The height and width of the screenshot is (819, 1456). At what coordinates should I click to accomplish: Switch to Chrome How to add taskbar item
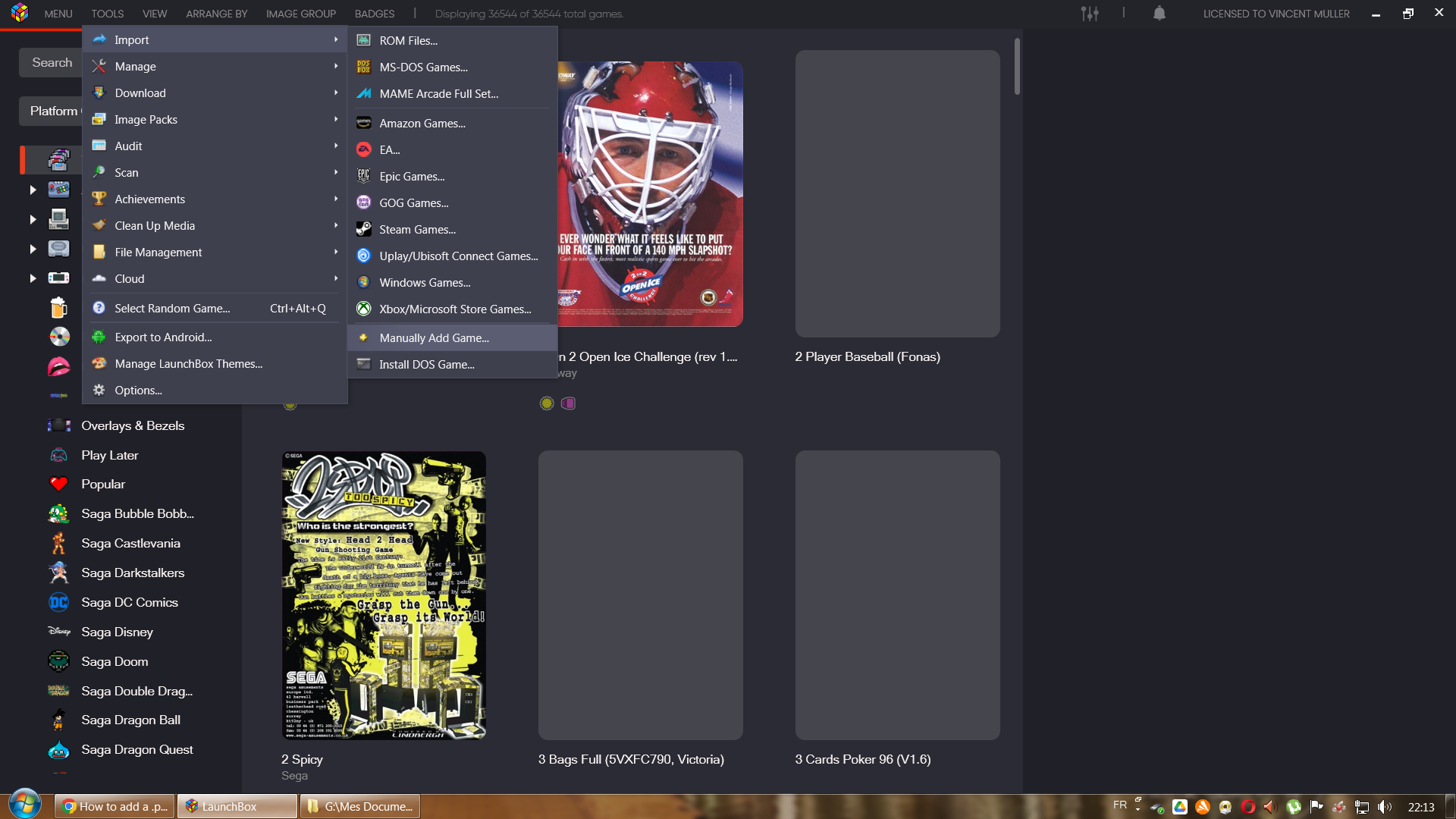coord(115,806)
